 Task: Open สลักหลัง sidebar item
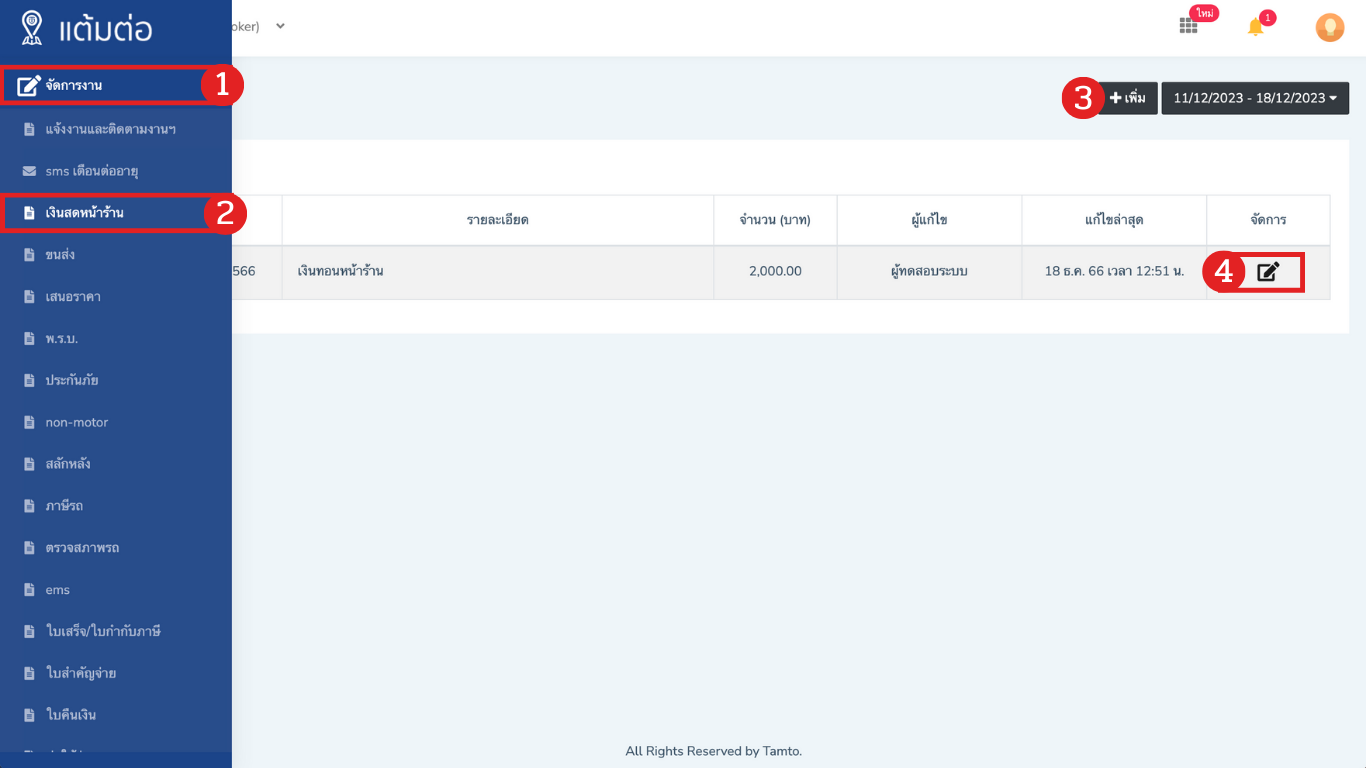(116, 464)
